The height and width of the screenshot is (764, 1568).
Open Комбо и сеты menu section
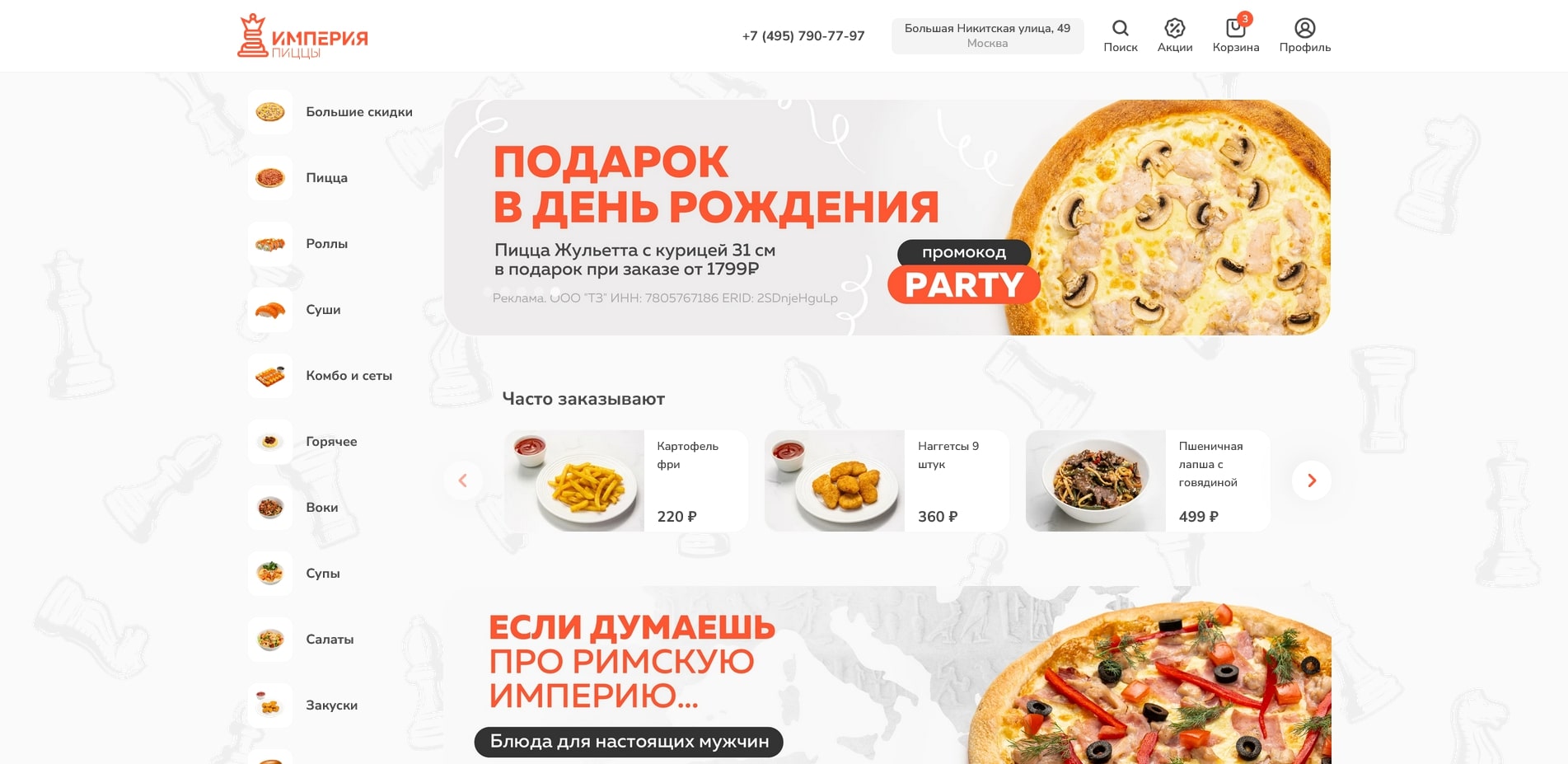[349, 376]
